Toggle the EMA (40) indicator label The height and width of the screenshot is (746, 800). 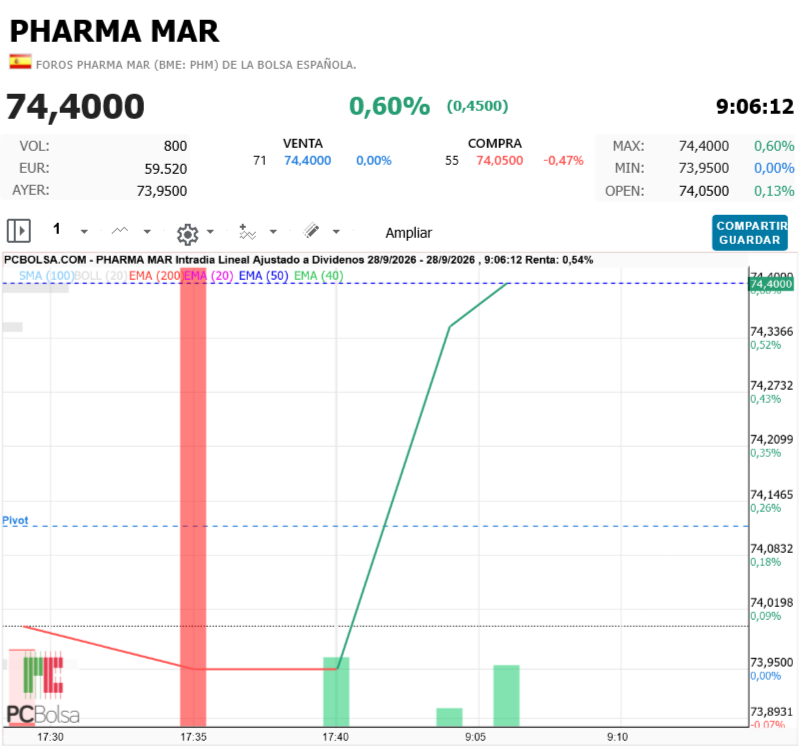318,276
